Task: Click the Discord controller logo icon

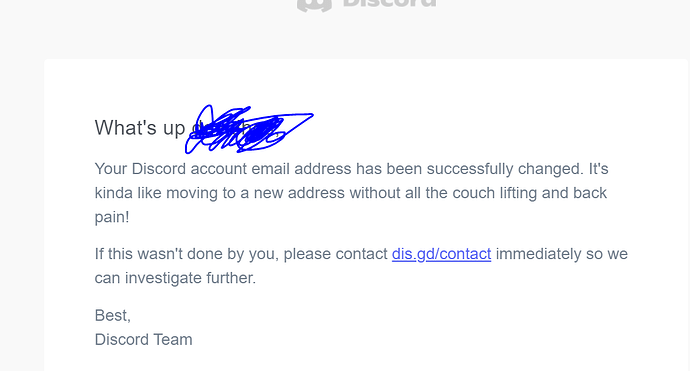Action: click(x=314, y=5)
